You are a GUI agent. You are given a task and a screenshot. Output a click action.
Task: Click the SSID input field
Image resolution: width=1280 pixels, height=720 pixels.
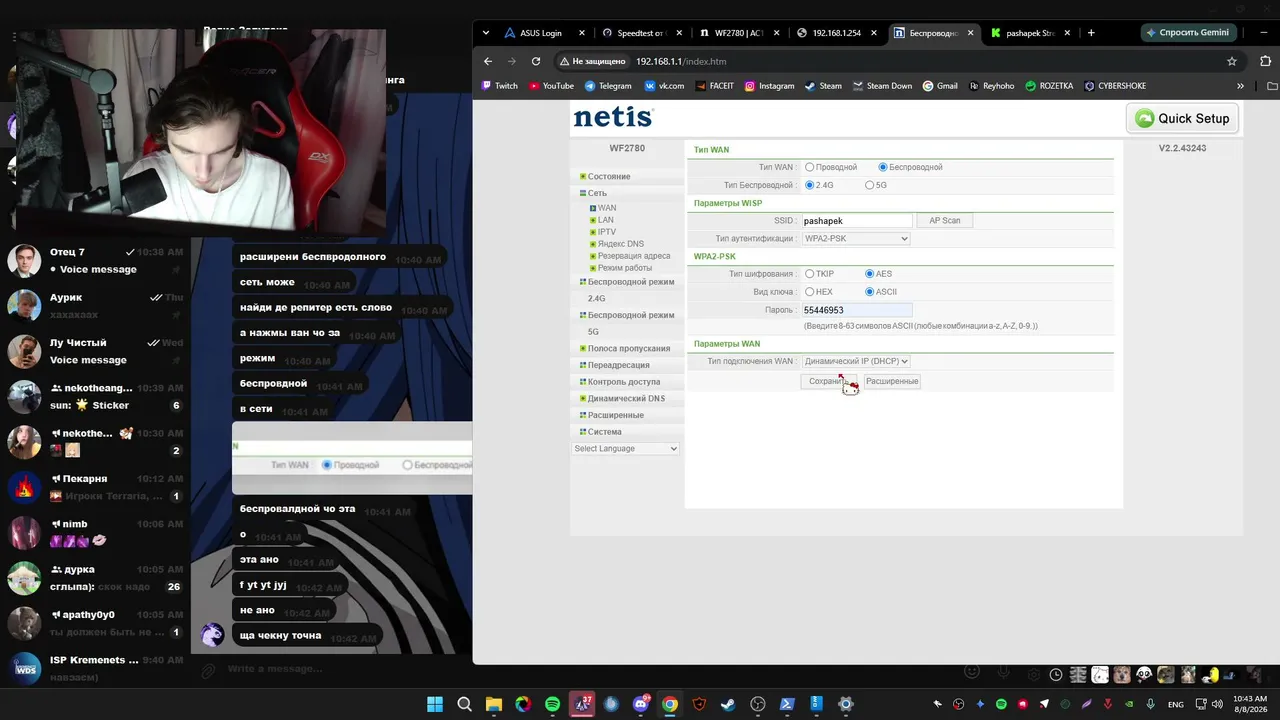(x=857, y=220)
